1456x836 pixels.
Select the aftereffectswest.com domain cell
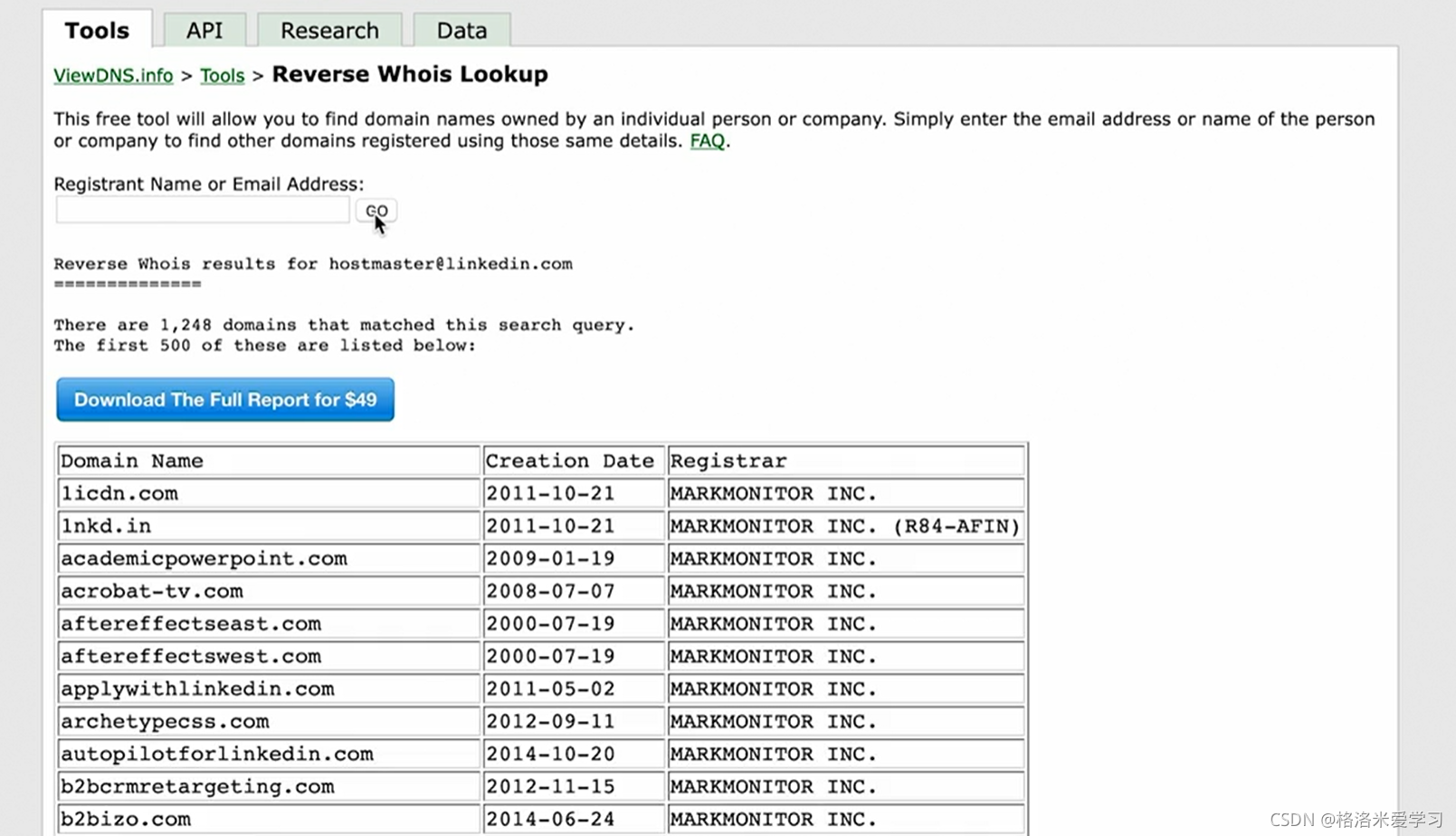[x=269, y=656]
